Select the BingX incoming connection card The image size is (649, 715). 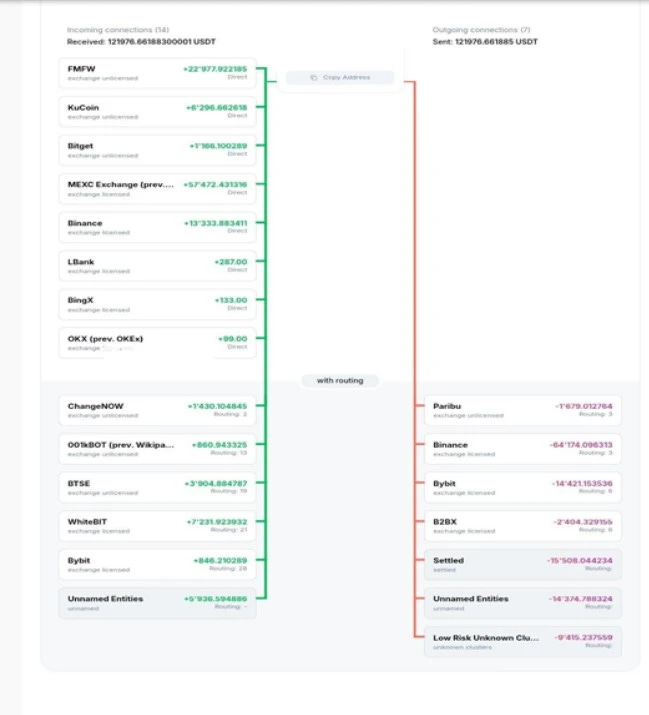pyautogui.click(x=157, y=305)
